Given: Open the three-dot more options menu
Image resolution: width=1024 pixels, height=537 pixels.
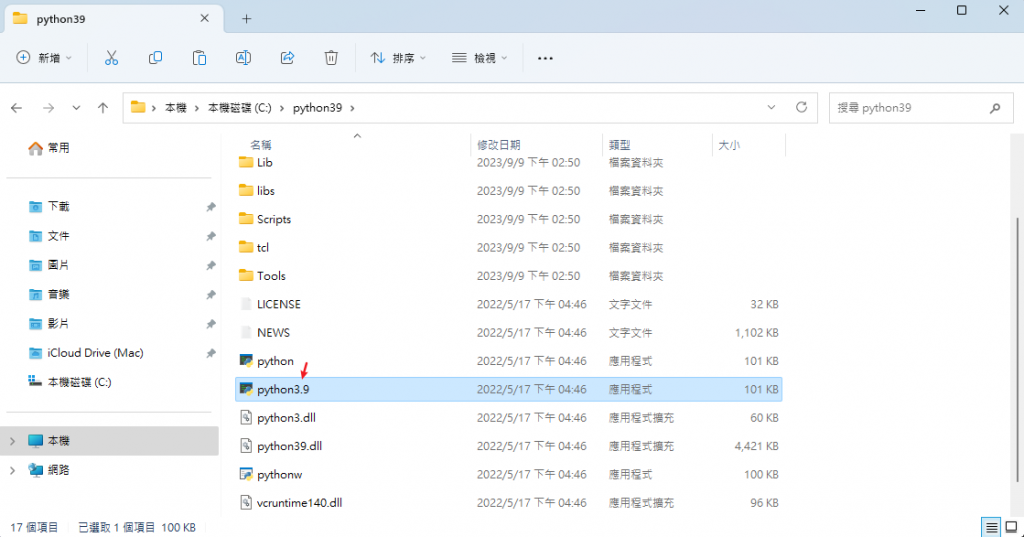Looking at the screenshot, I should (x=545, y=58).
